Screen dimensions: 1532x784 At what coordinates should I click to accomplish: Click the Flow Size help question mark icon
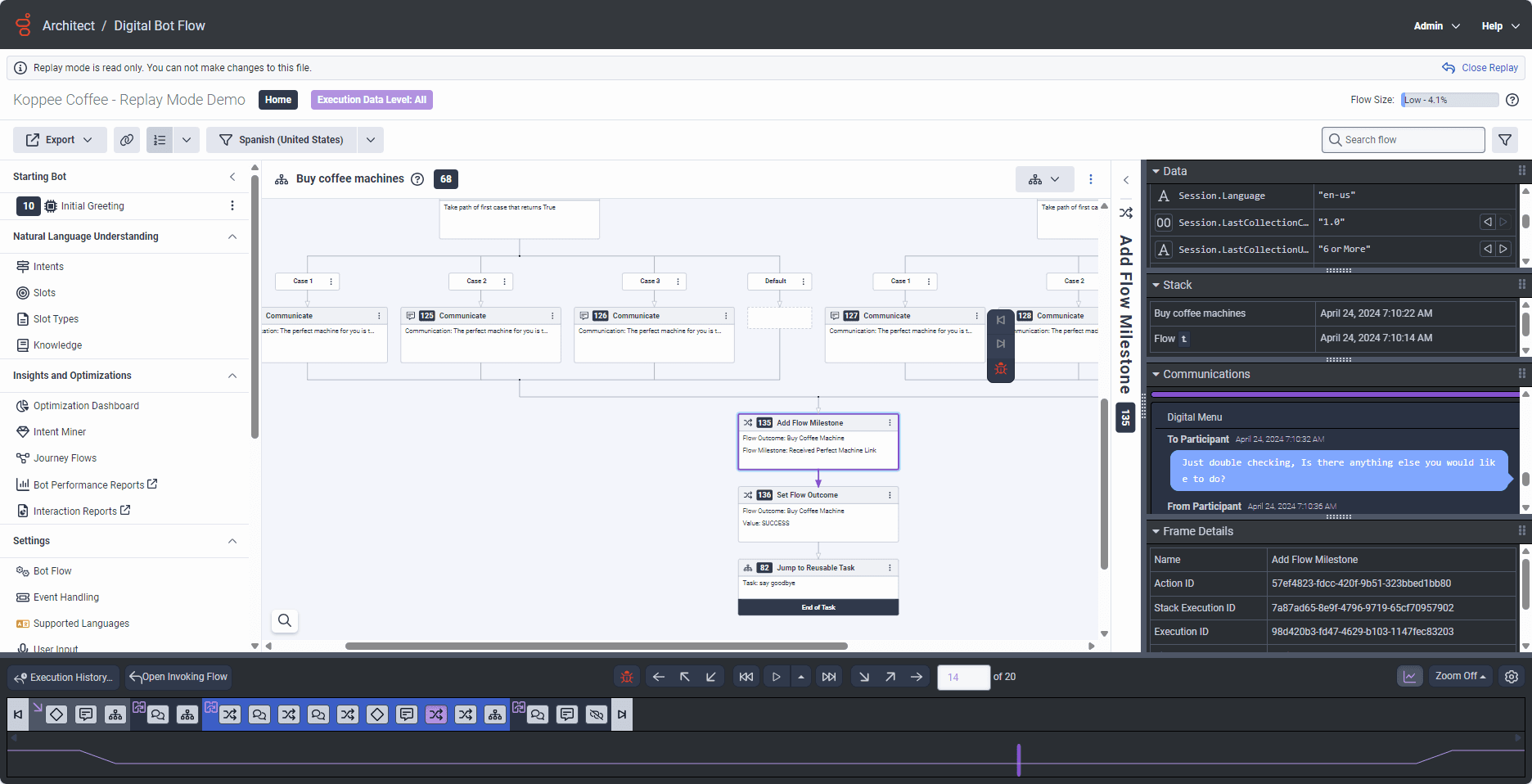coord(1512,100)
